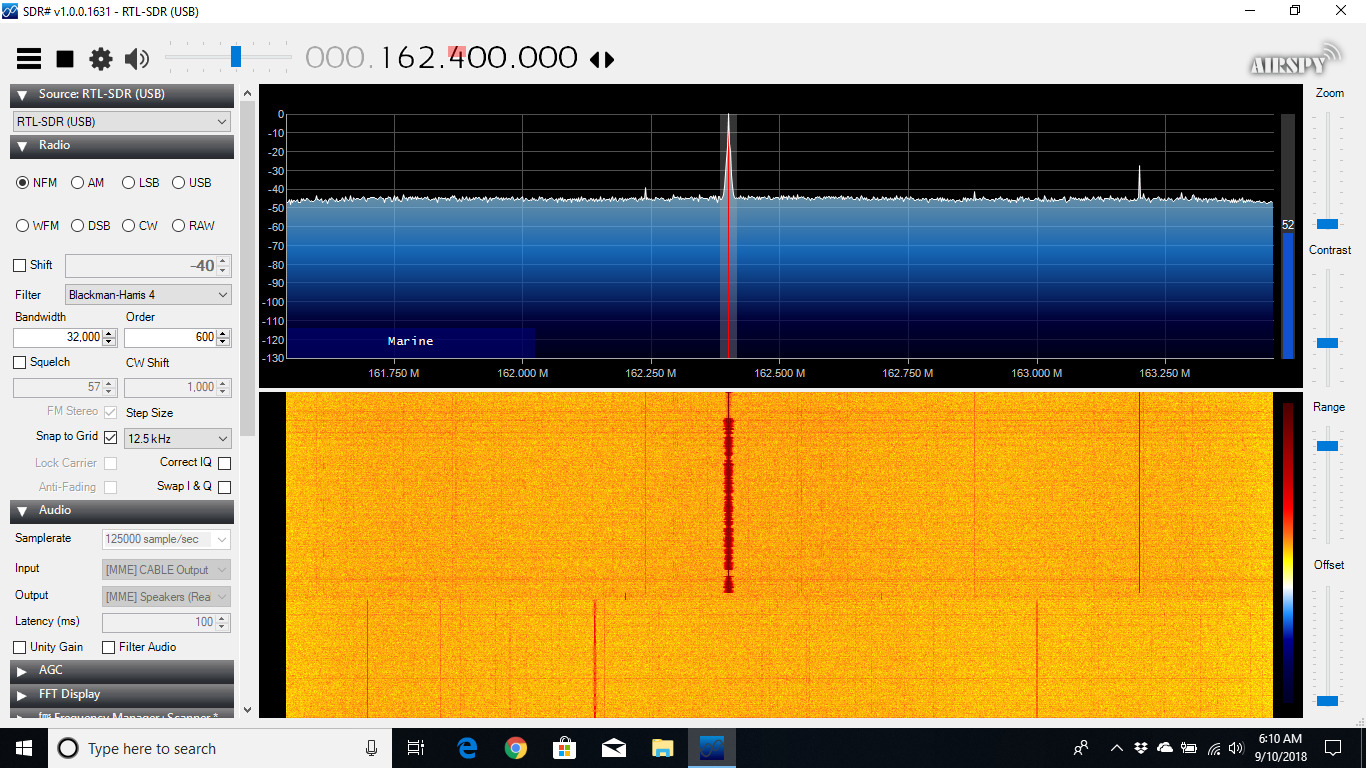
Task: Open the hamburger menu
Action: [x=29, y=59]
